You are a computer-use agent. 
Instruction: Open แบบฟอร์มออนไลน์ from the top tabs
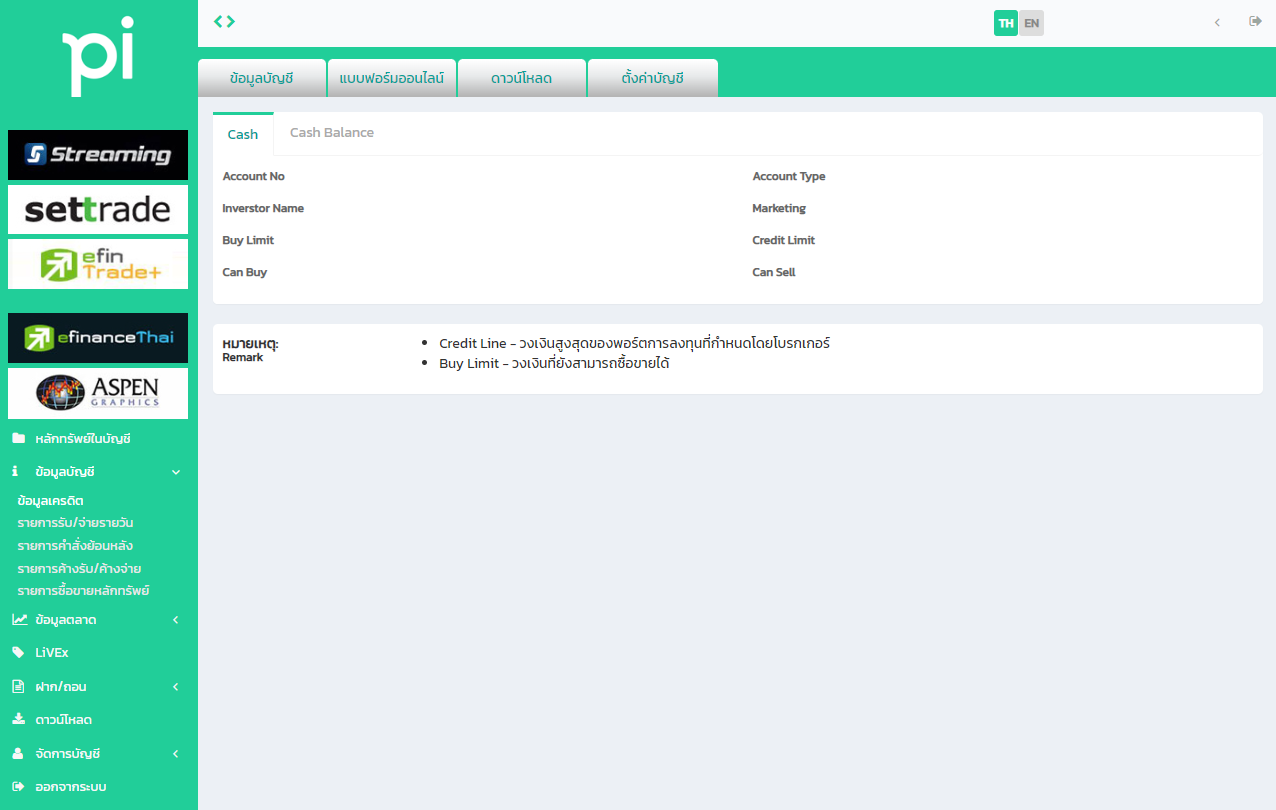tap(392, 76)
